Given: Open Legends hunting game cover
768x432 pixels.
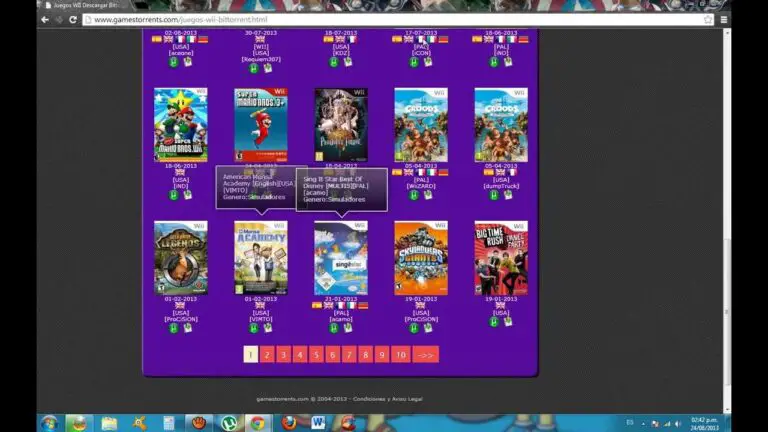Looking at the screenshot, I should pyautogui.click(x=181, y=258).
